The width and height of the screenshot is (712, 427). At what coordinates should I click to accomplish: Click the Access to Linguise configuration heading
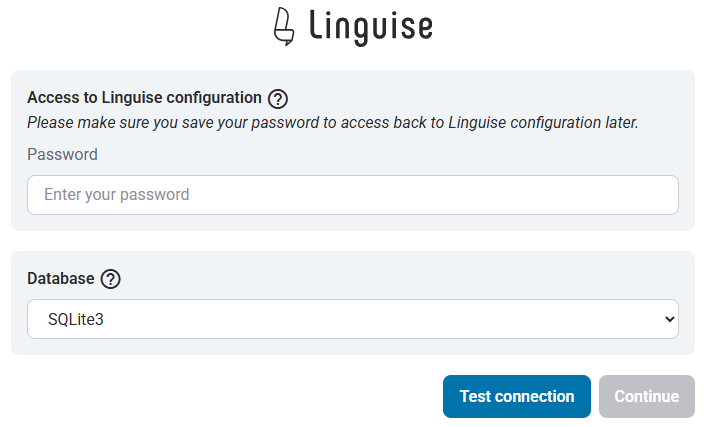click(x=144, y=98)
